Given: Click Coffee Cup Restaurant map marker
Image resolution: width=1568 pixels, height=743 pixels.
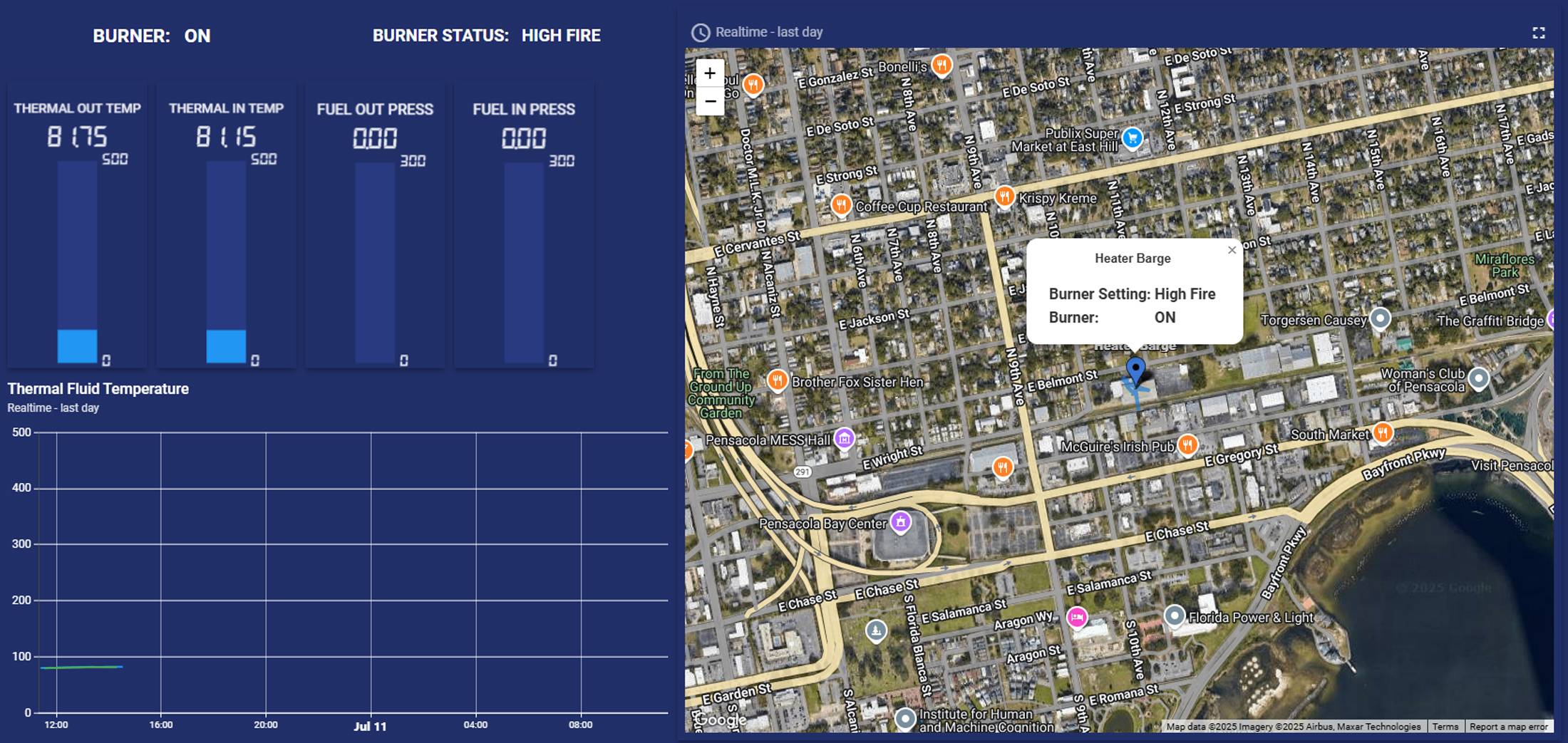Looking at the screenshot, I should [x=841, y=205].
